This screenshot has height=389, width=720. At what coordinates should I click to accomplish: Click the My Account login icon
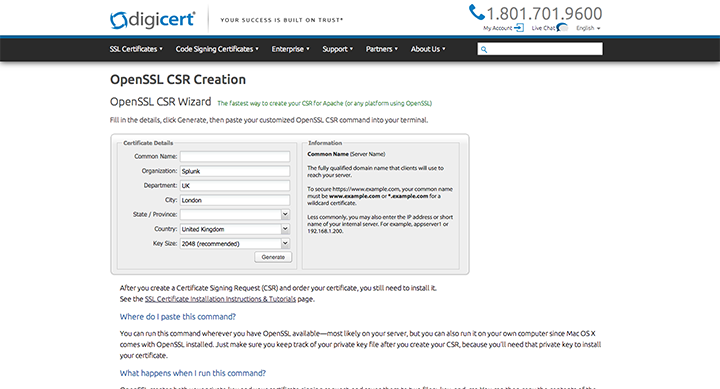tap(519, 28)
